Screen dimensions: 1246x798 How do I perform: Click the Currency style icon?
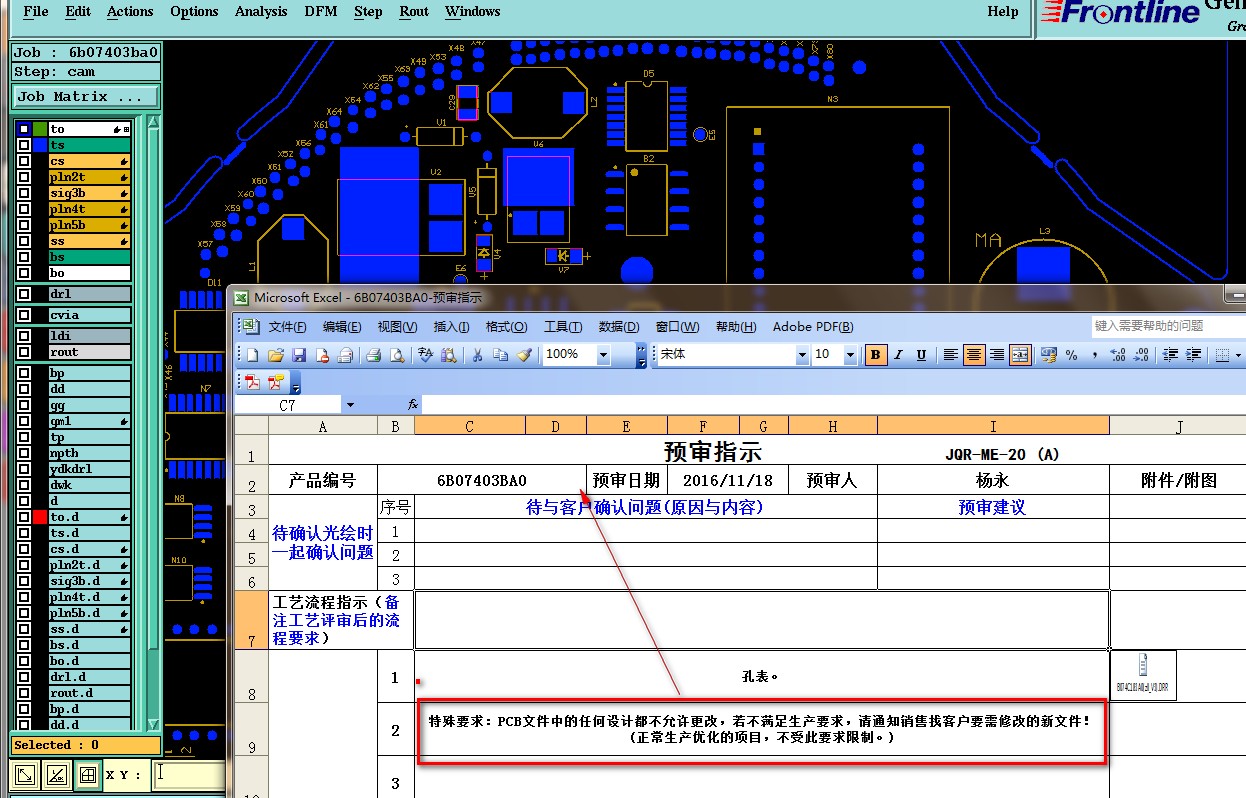coord(1048,355)
